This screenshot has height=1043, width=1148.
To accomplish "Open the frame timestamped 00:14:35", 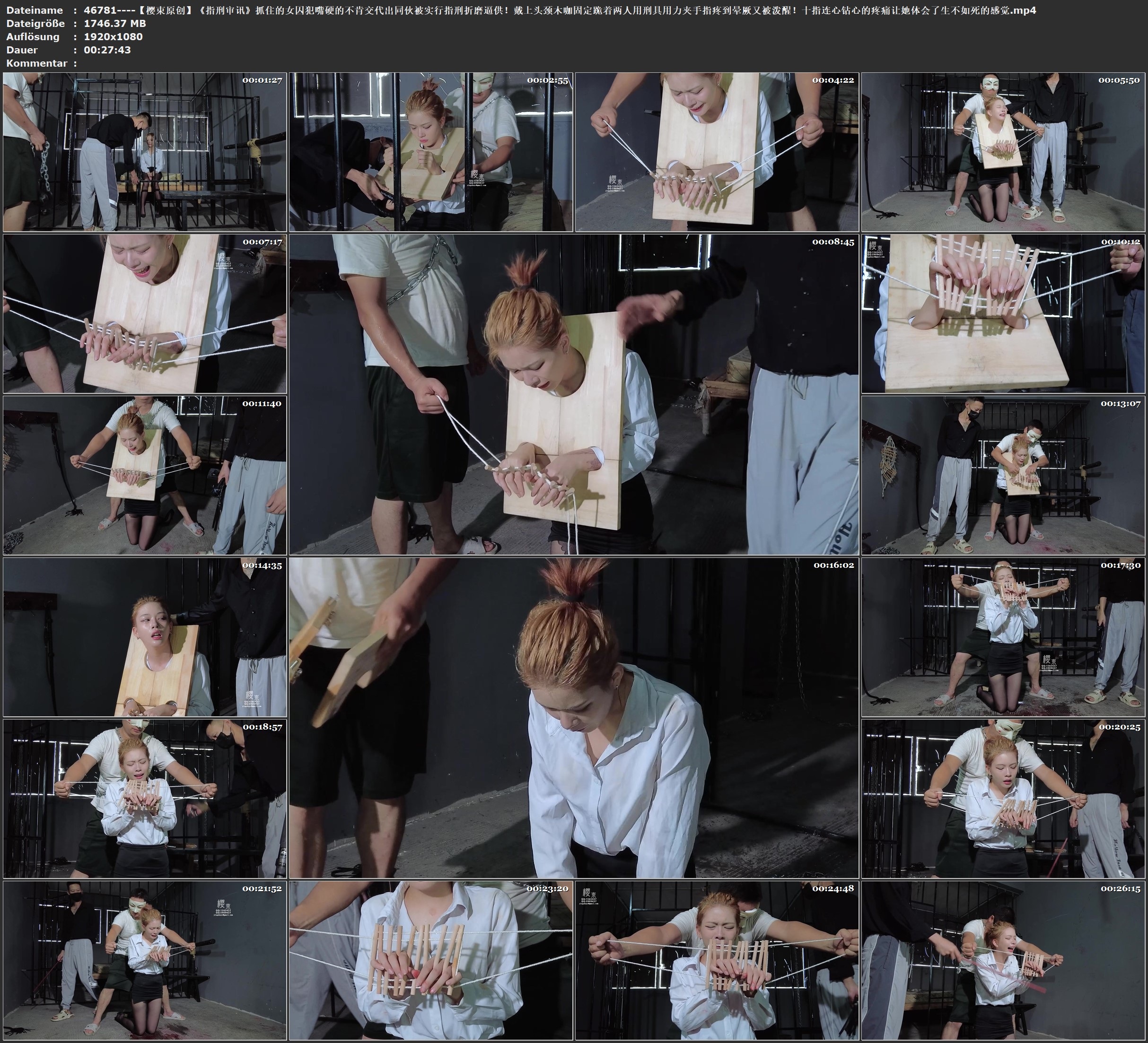I will pos(145,637).
